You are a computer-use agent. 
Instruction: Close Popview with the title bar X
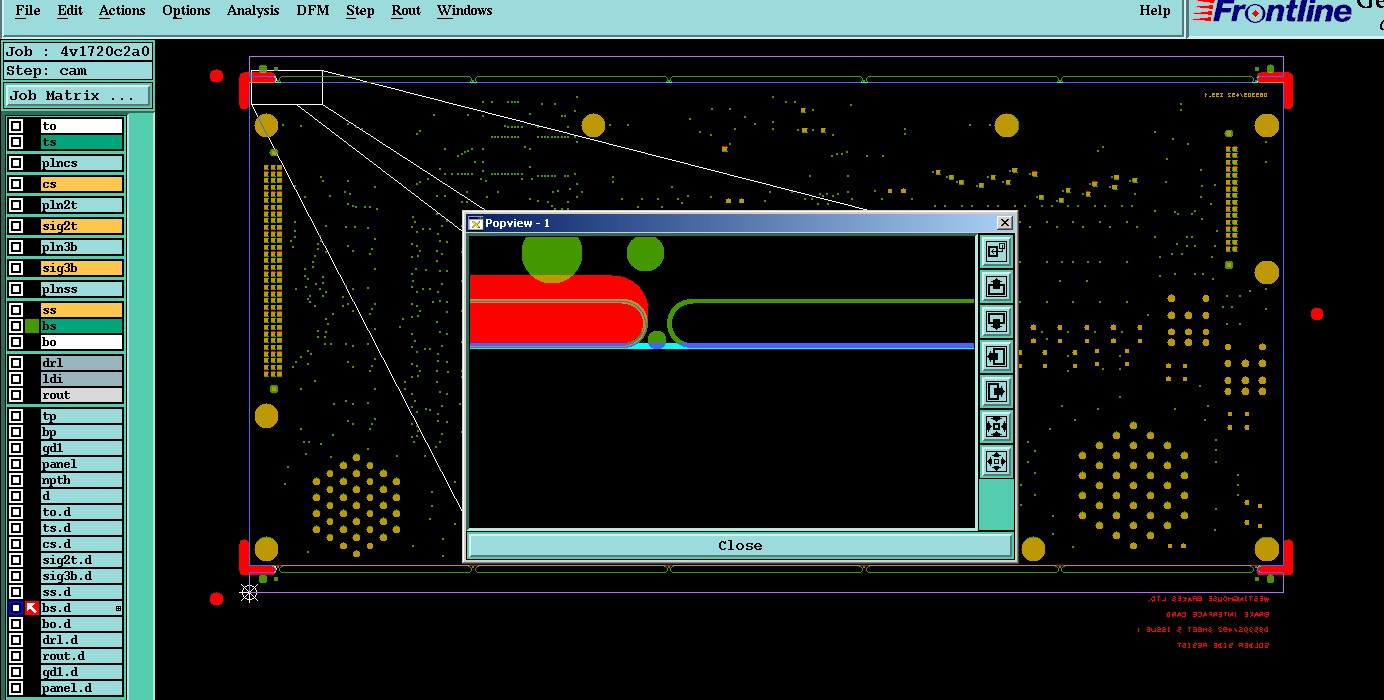[1005, 223]
